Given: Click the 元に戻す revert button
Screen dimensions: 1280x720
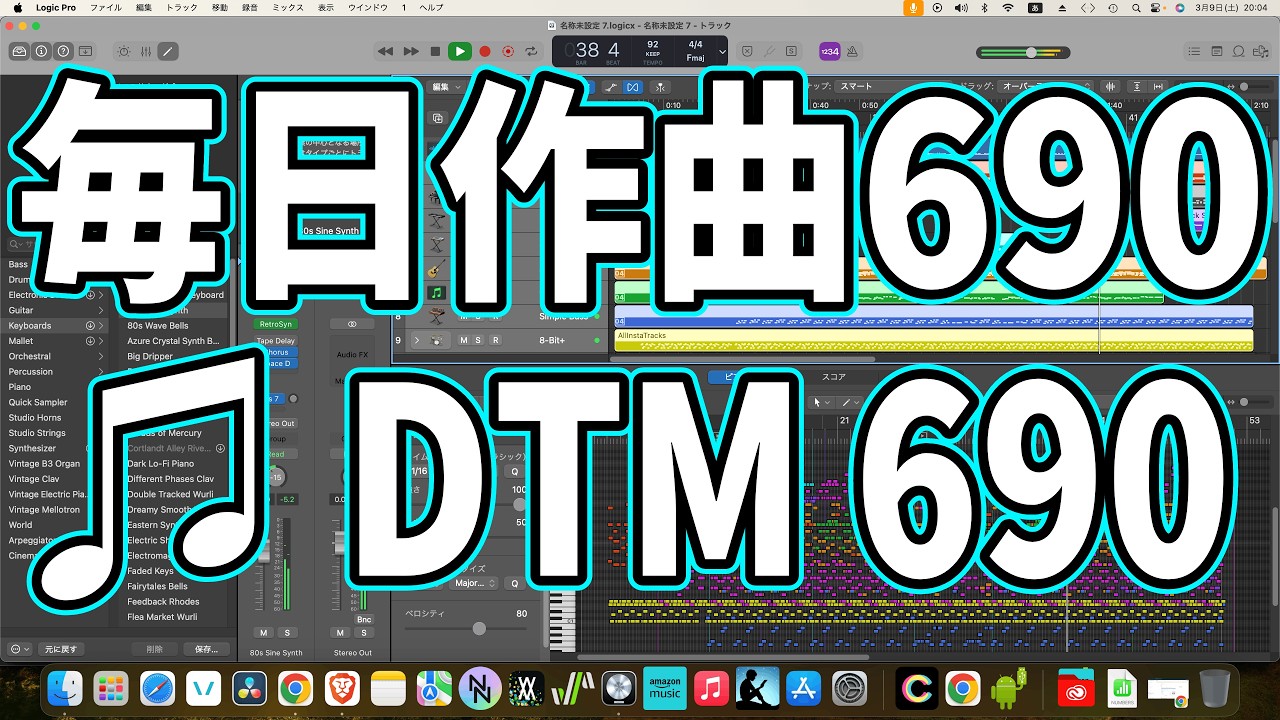Looking at the screenshot, I should [60, 649].
